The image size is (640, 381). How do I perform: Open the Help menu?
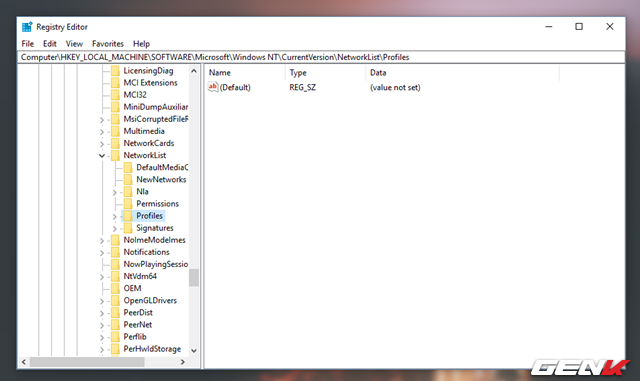(x=141, y=44)
